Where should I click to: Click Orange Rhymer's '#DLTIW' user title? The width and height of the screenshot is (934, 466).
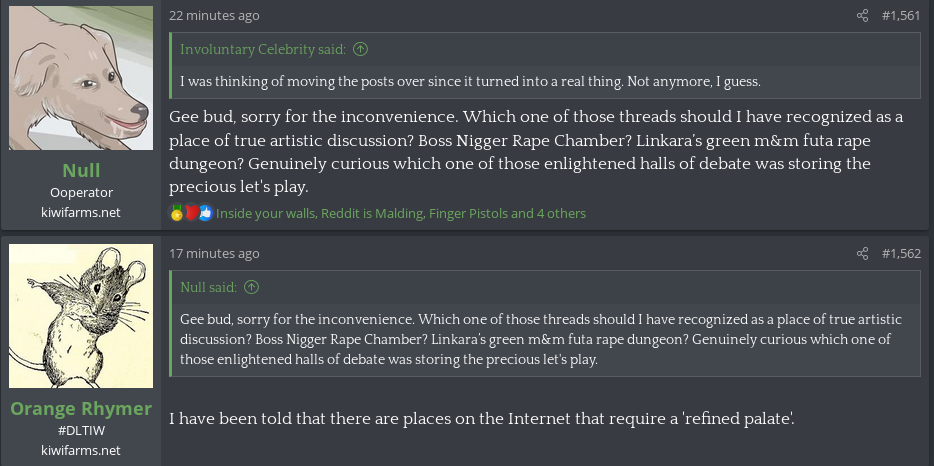point(81,431)
